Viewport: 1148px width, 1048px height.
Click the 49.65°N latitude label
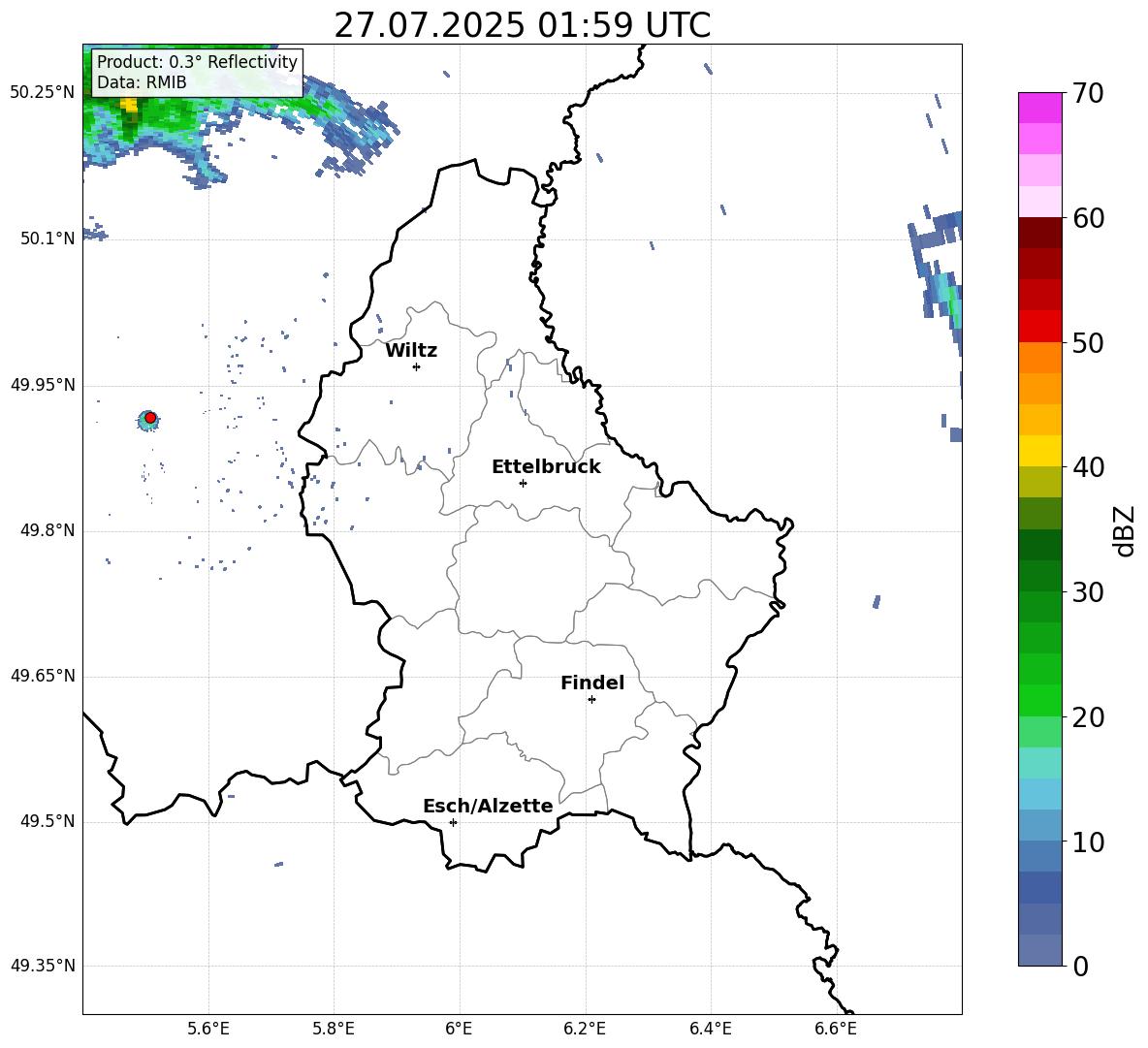click(43, 676)
